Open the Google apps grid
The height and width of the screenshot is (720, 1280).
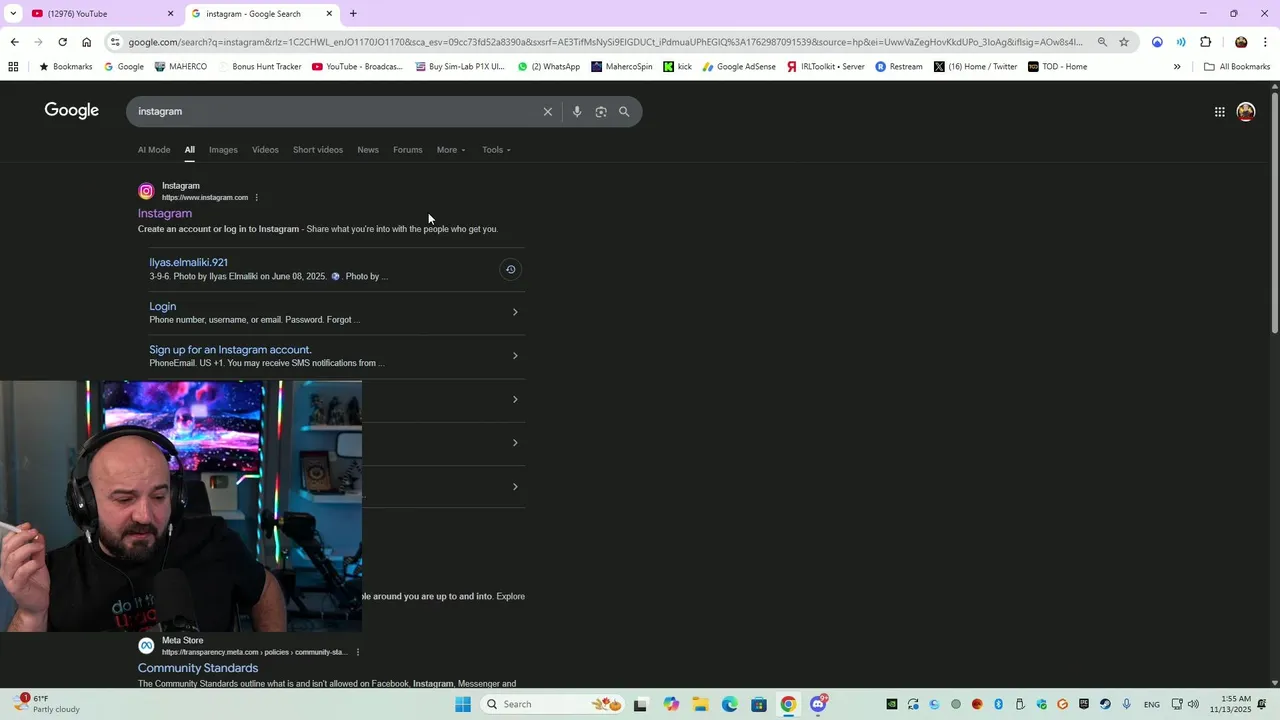tap(1220, 112)
